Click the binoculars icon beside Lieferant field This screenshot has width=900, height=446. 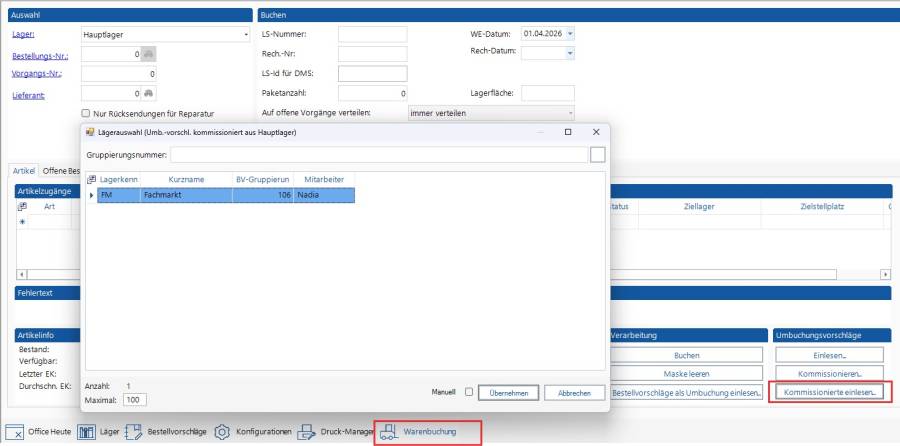(148, 94)
